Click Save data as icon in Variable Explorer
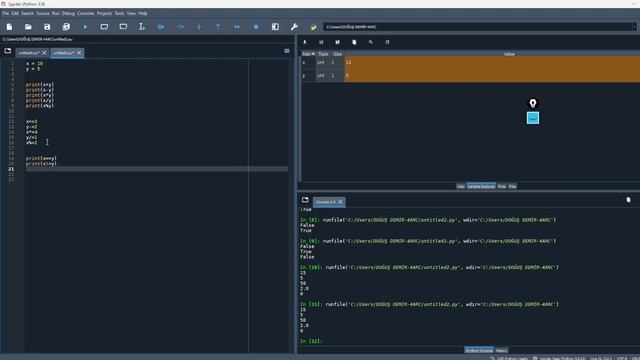This screenshot has height=360, width=640. coord(338,42)
